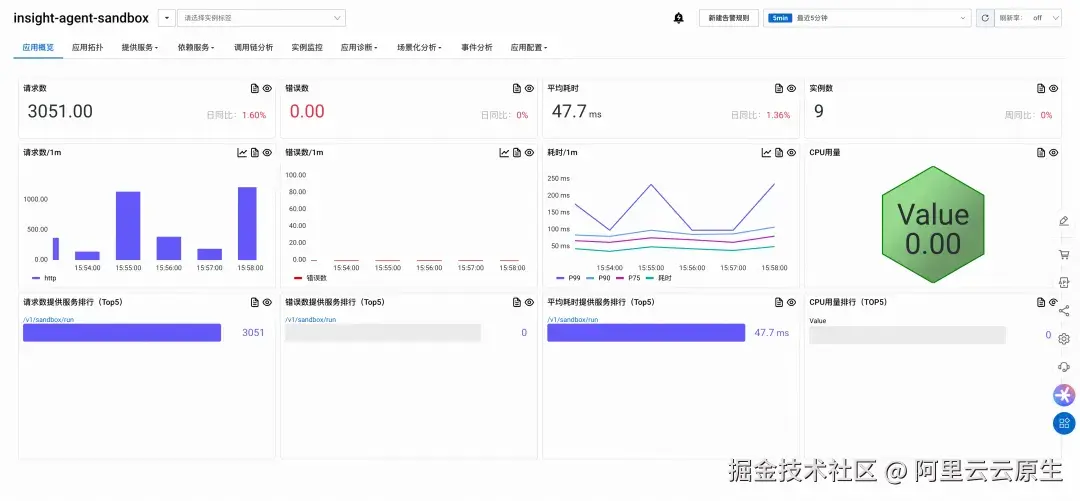Click the share sidebar icon
Image resolution: width=1080 pixels, height=501 pixels.
click(x=1064, y=311)
